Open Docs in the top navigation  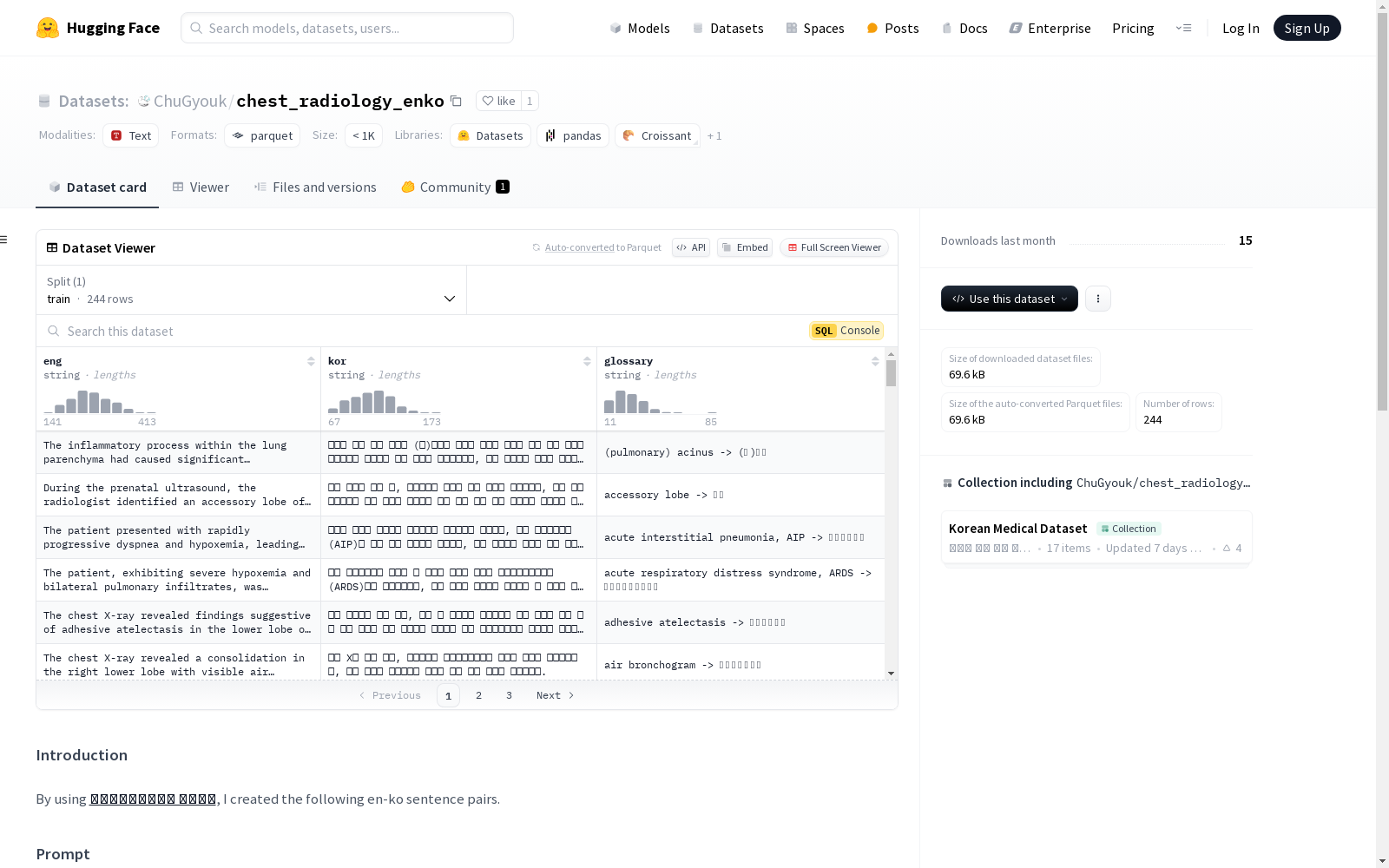(x=964, y=28)
